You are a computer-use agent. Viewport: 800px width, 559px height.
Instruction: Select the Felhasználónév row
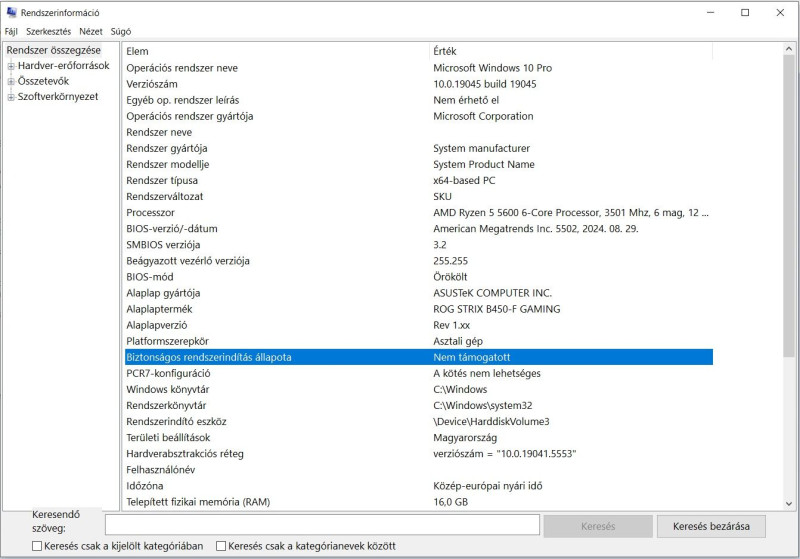(x=418, y=470)
